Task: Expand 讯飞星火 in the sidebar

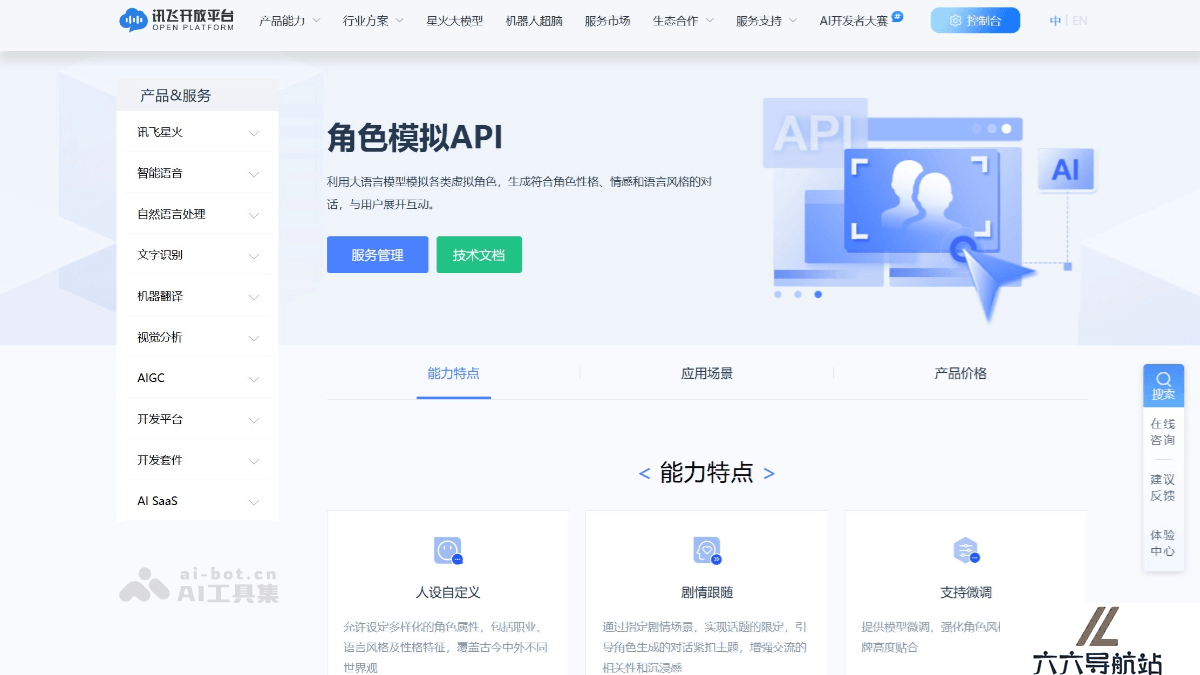Action: pos(197,132)
